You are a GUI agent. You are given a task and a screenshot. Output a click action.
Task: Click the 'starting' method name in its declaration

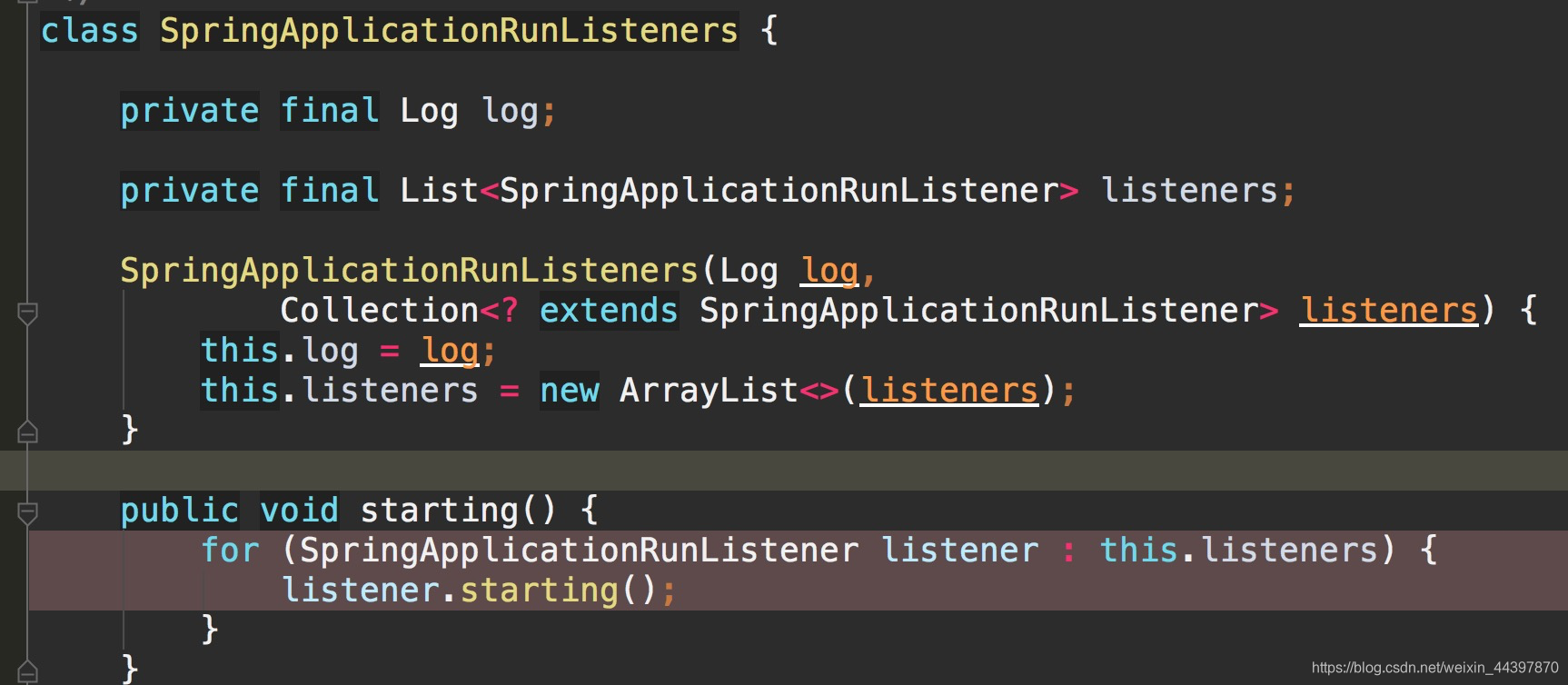[x=439, y=511]
